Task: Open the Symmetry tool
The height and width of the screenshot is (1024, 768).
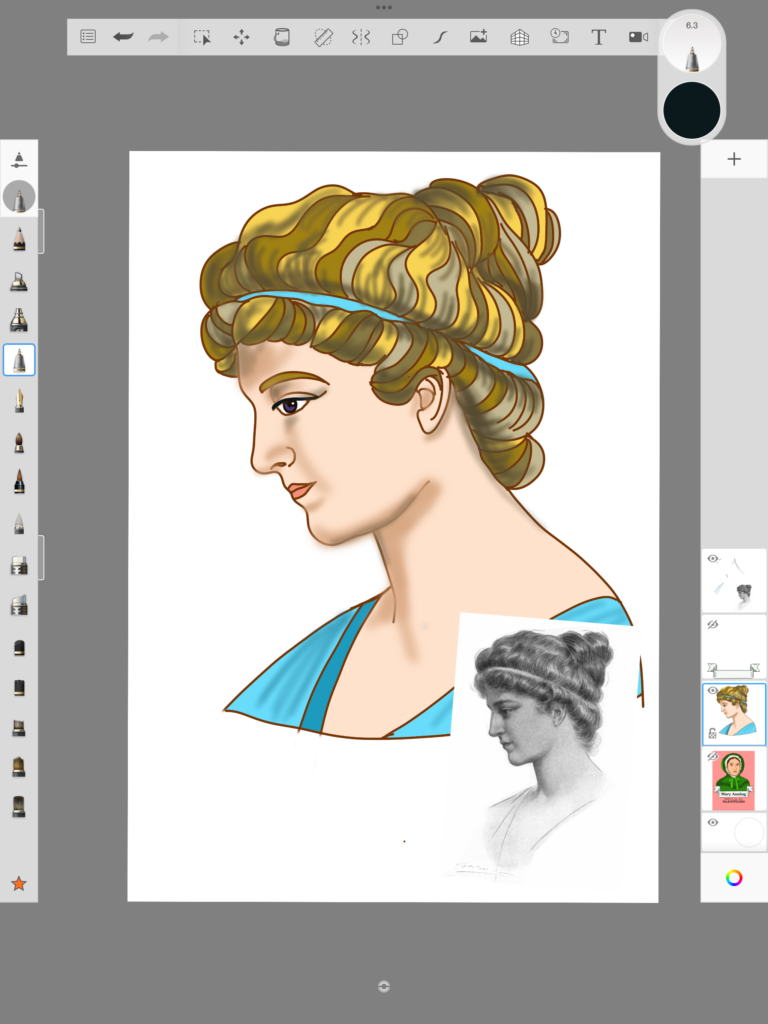Action: click(361, 37)
